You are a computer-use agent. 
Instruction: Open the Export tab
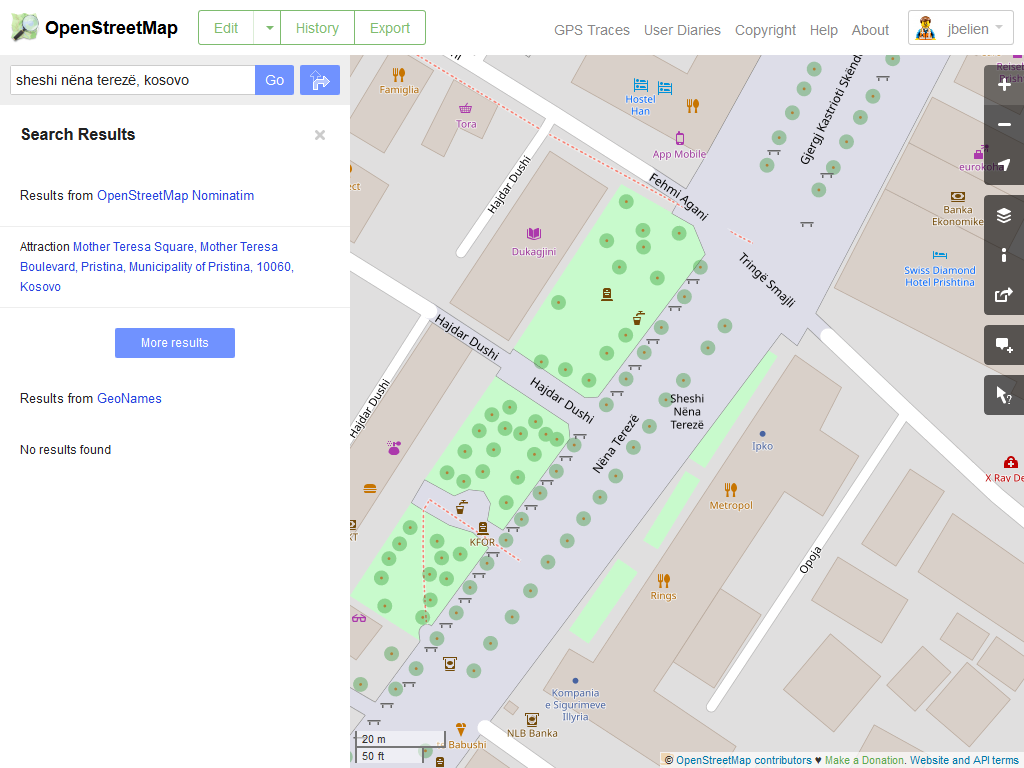point(390,28)
